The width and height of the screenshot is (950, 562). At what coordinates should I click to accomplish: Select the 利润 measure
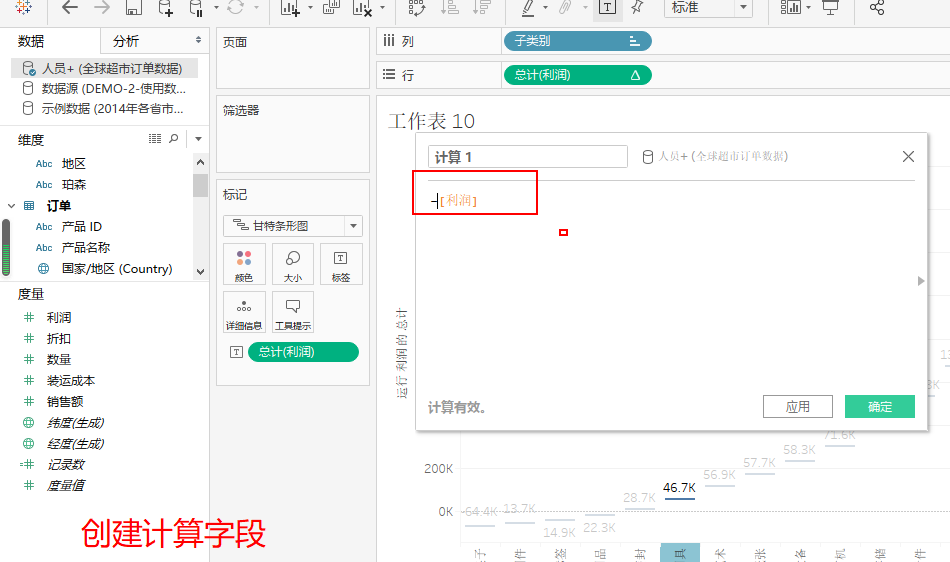pos(59,317)
